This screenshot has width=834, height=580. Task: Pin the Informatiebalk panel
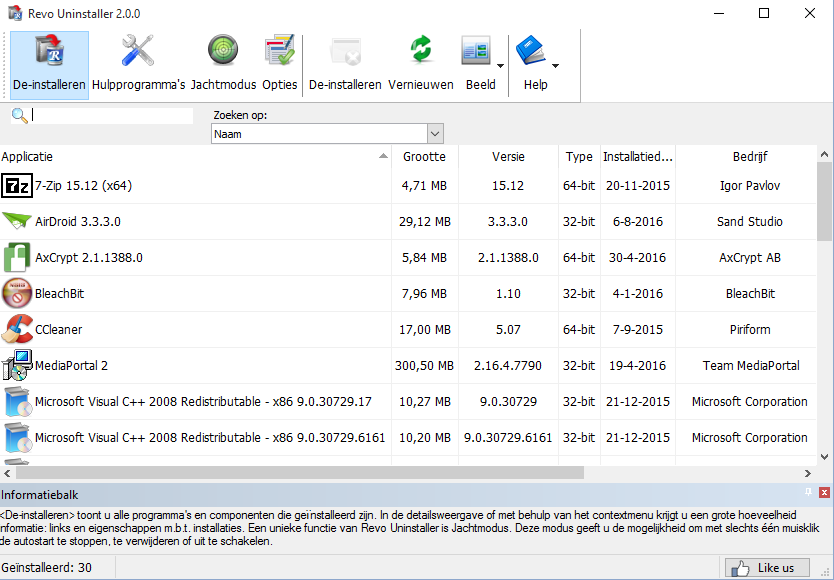coord(808,493)
